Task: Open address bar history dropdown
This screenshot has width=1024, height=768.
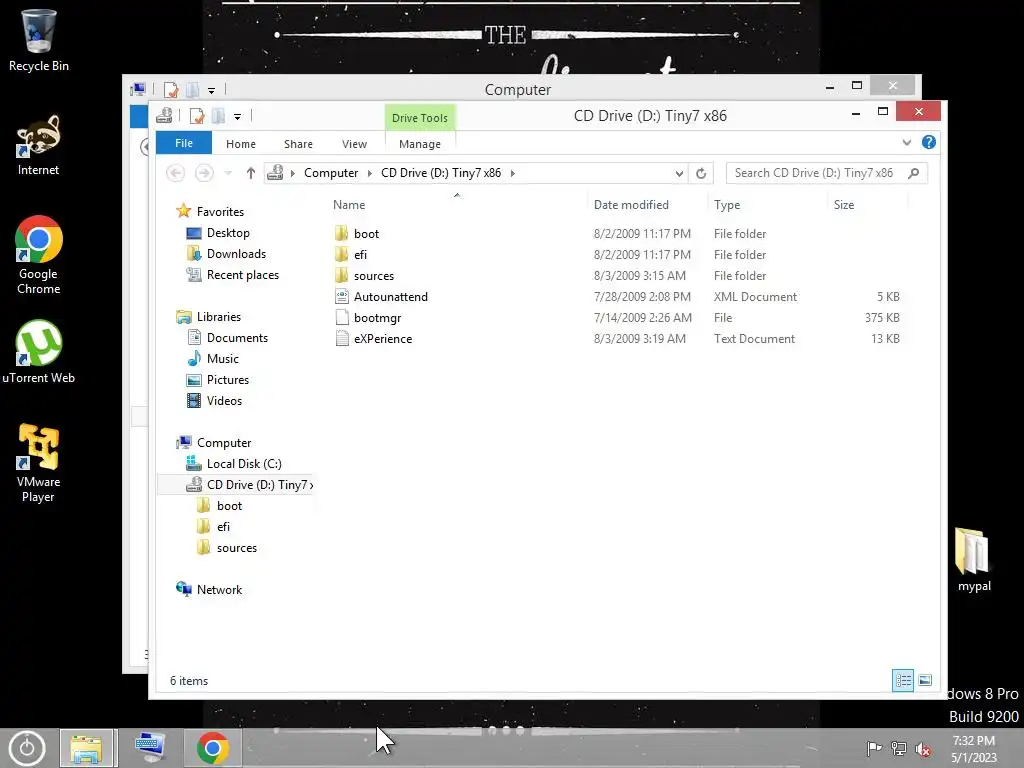Action: tap(679, 173)
